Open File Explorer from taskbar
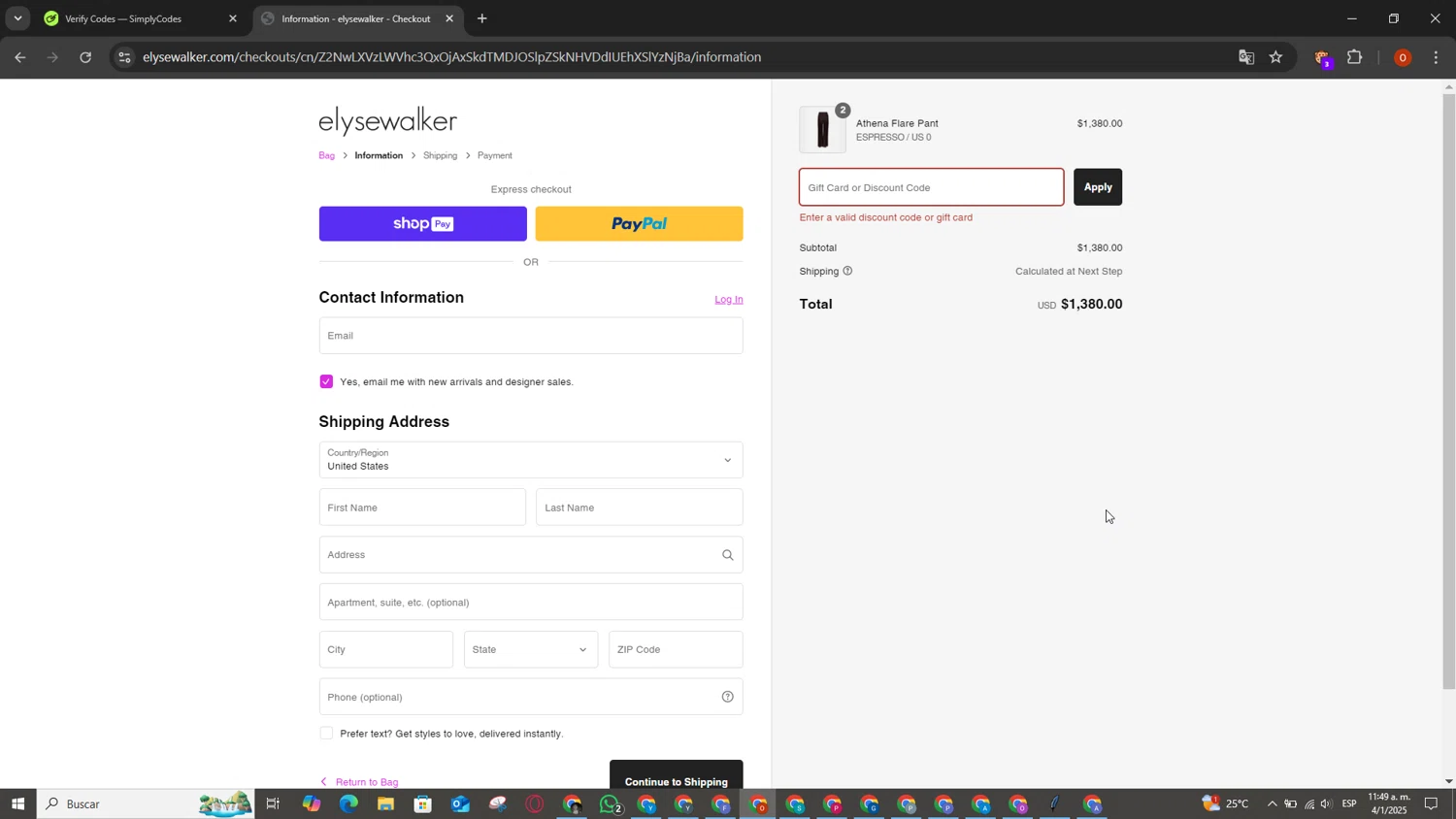This screenshot has width=1456, height=819. click(x=385, y=803)
